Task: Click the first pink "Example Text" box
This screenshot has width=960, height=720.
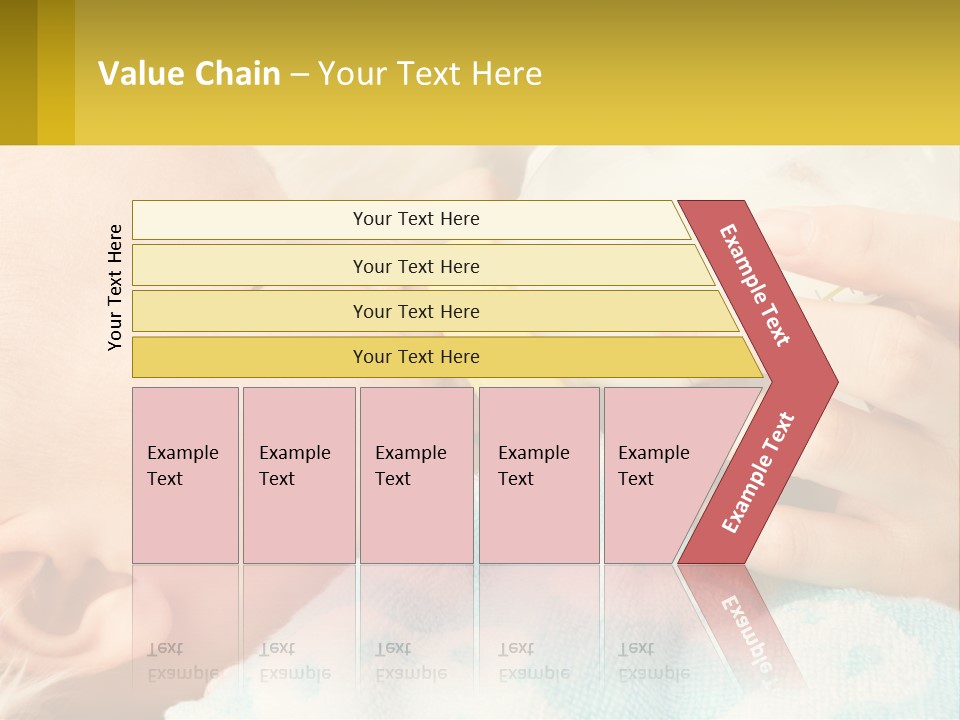Action: [185, 474]
